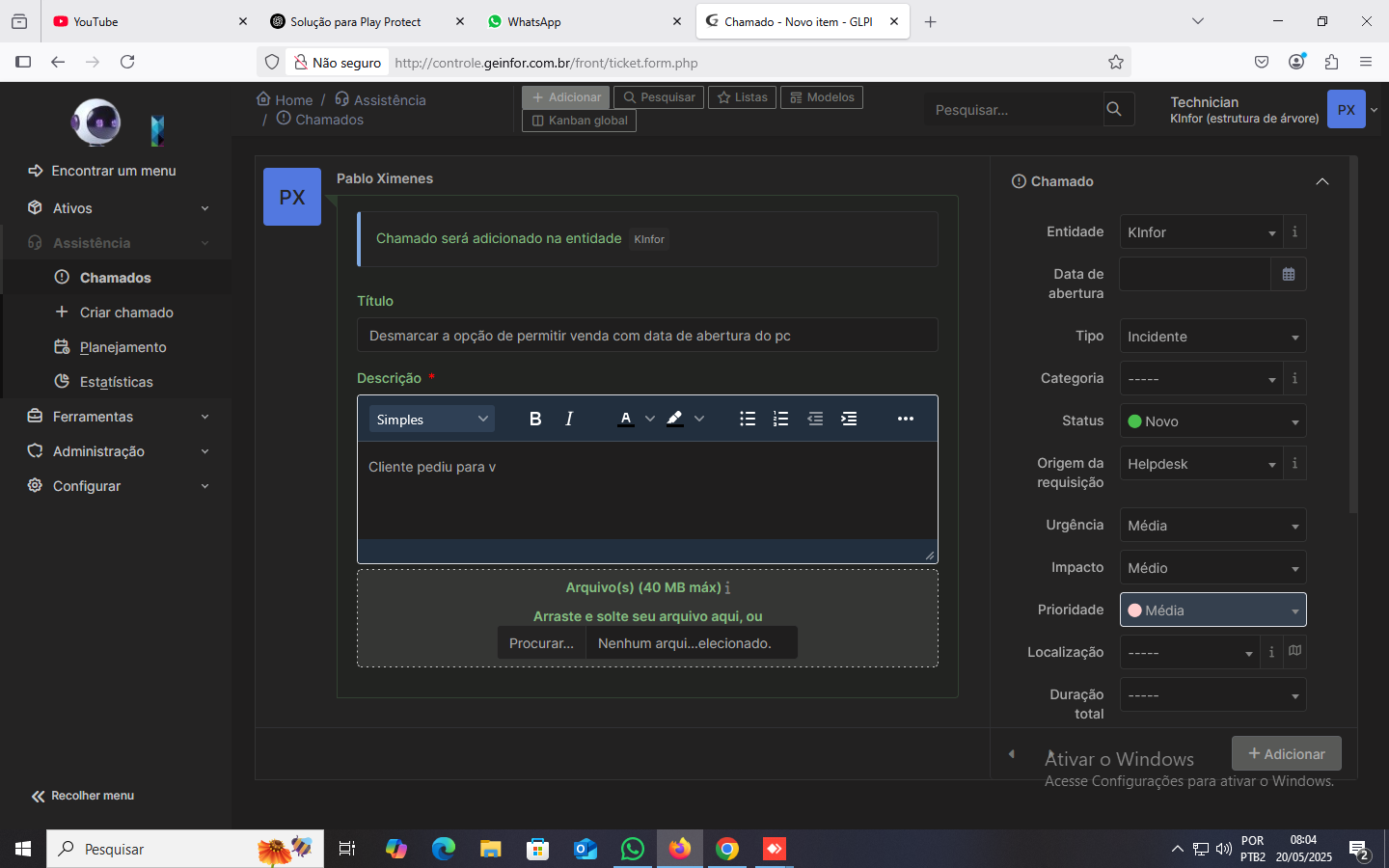
Task: Go to Home breadcrumb
Action: pos(285,99)
